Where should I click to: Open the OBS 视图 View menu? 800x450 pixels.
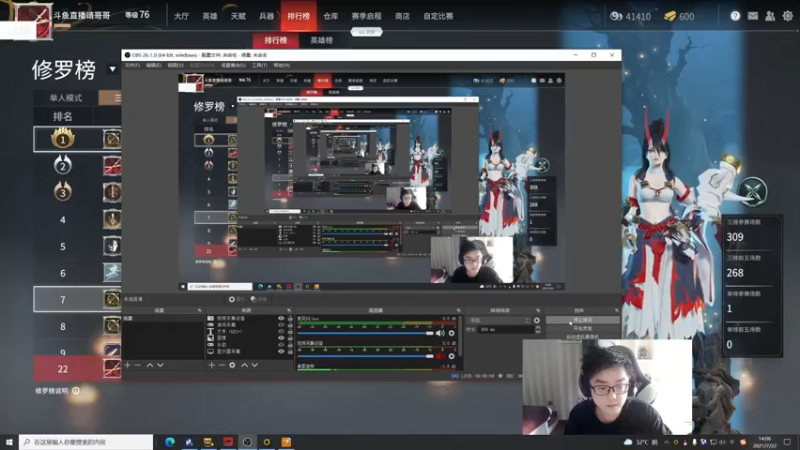coord(175,65)
